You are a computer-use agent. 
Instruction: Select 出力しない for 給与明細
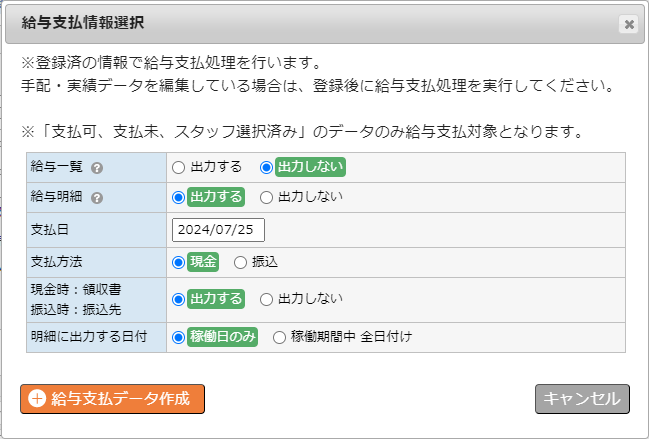tap(266, 197)
